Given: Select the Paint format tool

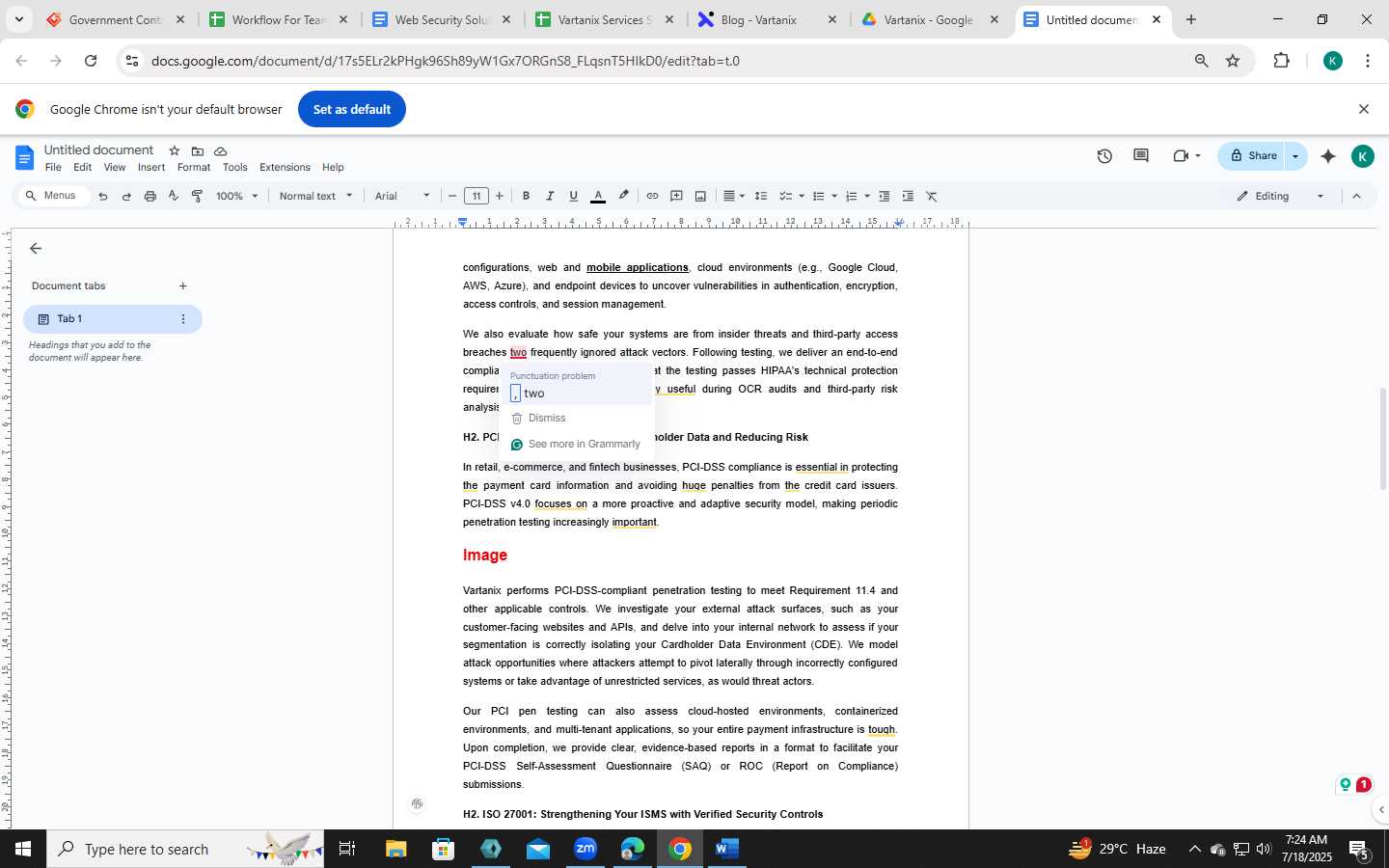Looking at the screenshot, I should click(197, 196).
